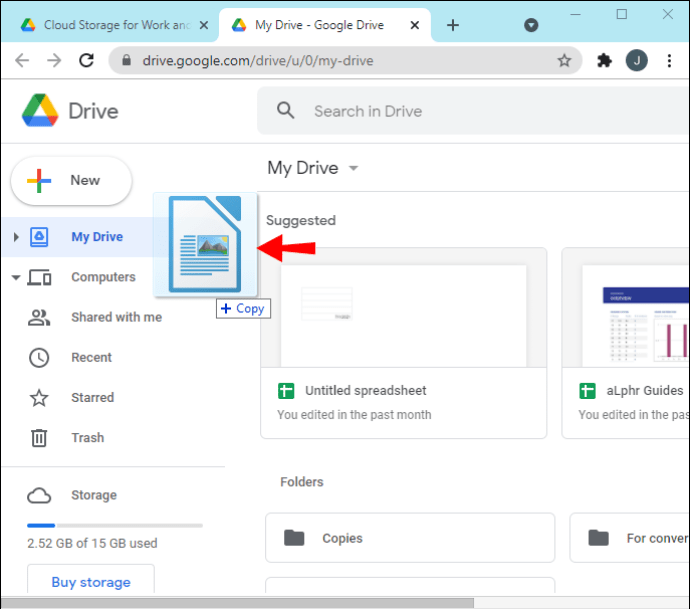Open the My Drive sidebar label

pyautogui.click(x=97, y=237)
